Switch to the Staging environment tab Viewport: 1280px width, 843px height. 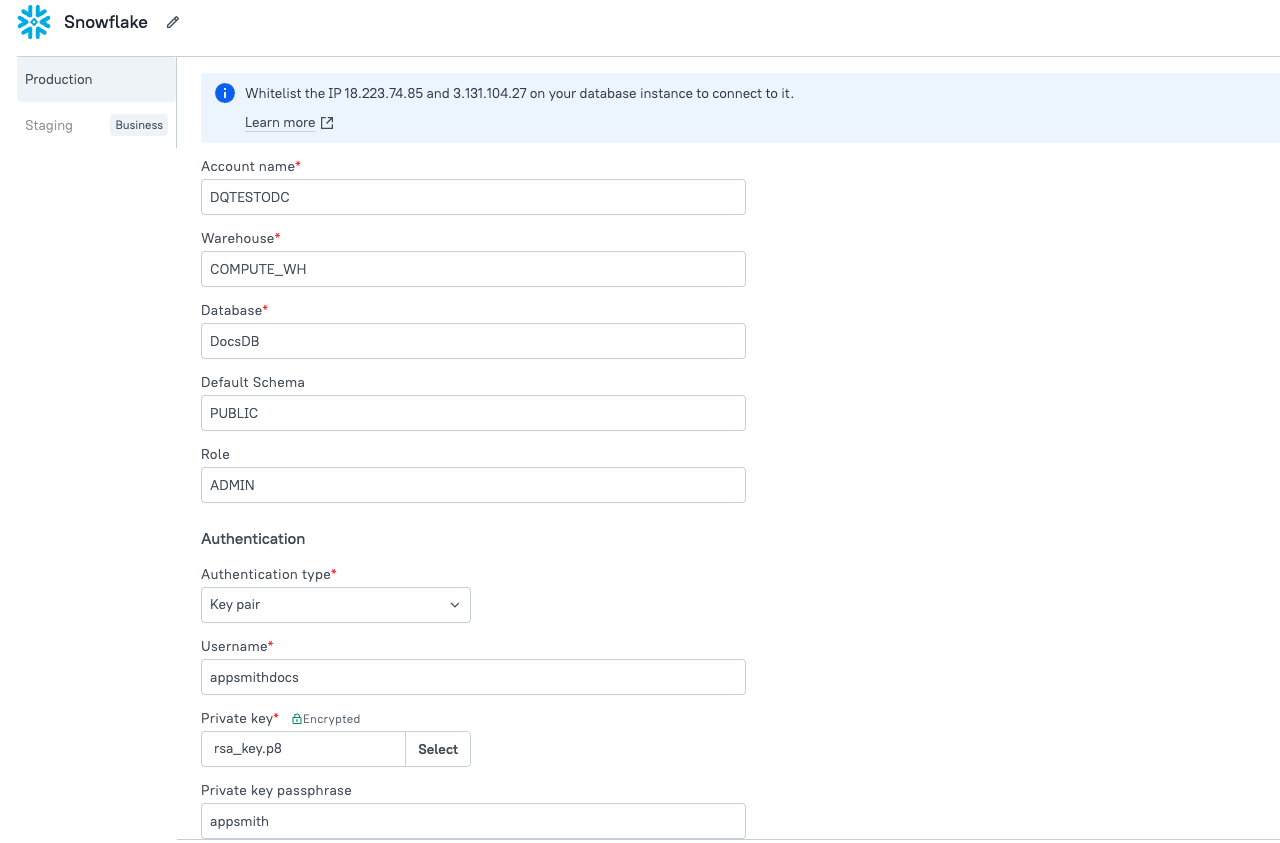(x=48, y=125)
